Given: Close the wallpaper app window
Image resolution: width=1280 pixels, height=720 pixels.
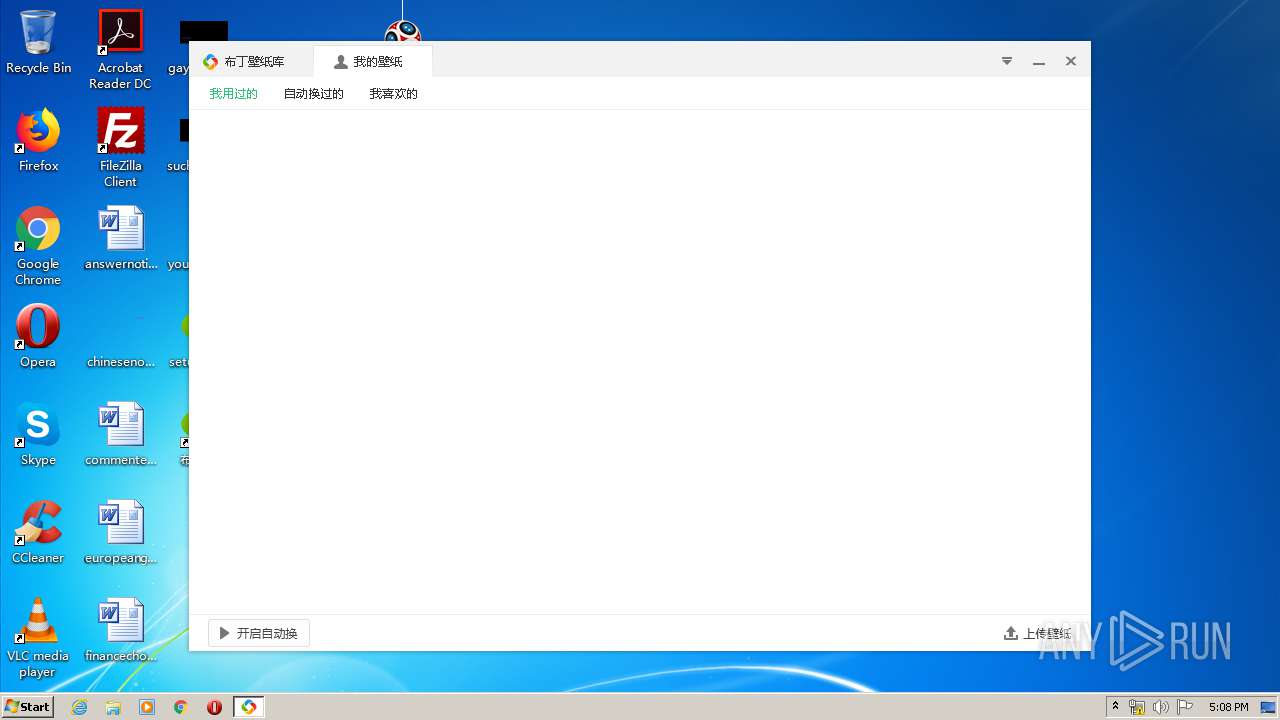Looking at the screenshot, I should [x=1071, y=61].
